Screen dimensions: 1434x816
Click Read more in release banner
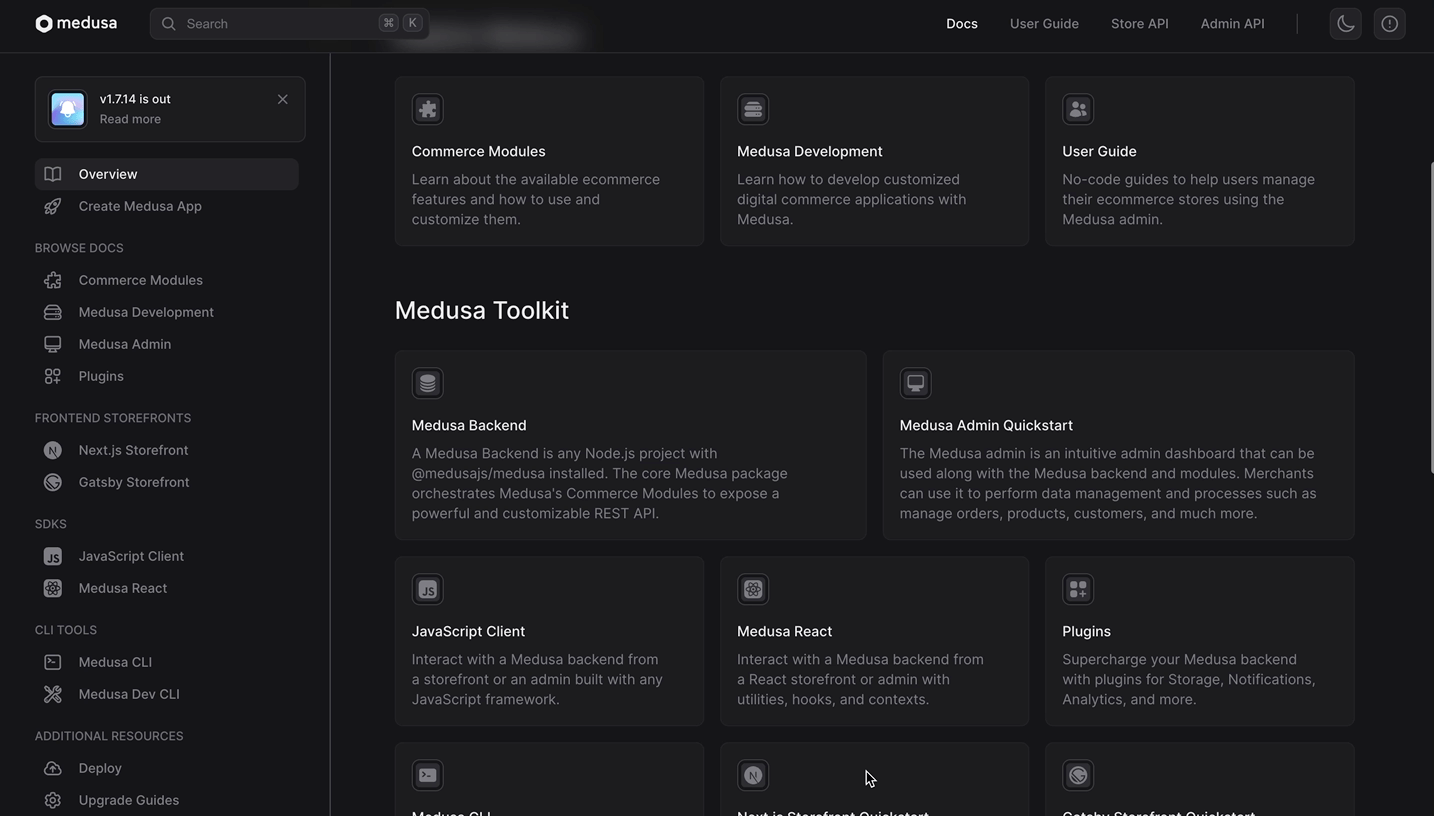[130, 119]
